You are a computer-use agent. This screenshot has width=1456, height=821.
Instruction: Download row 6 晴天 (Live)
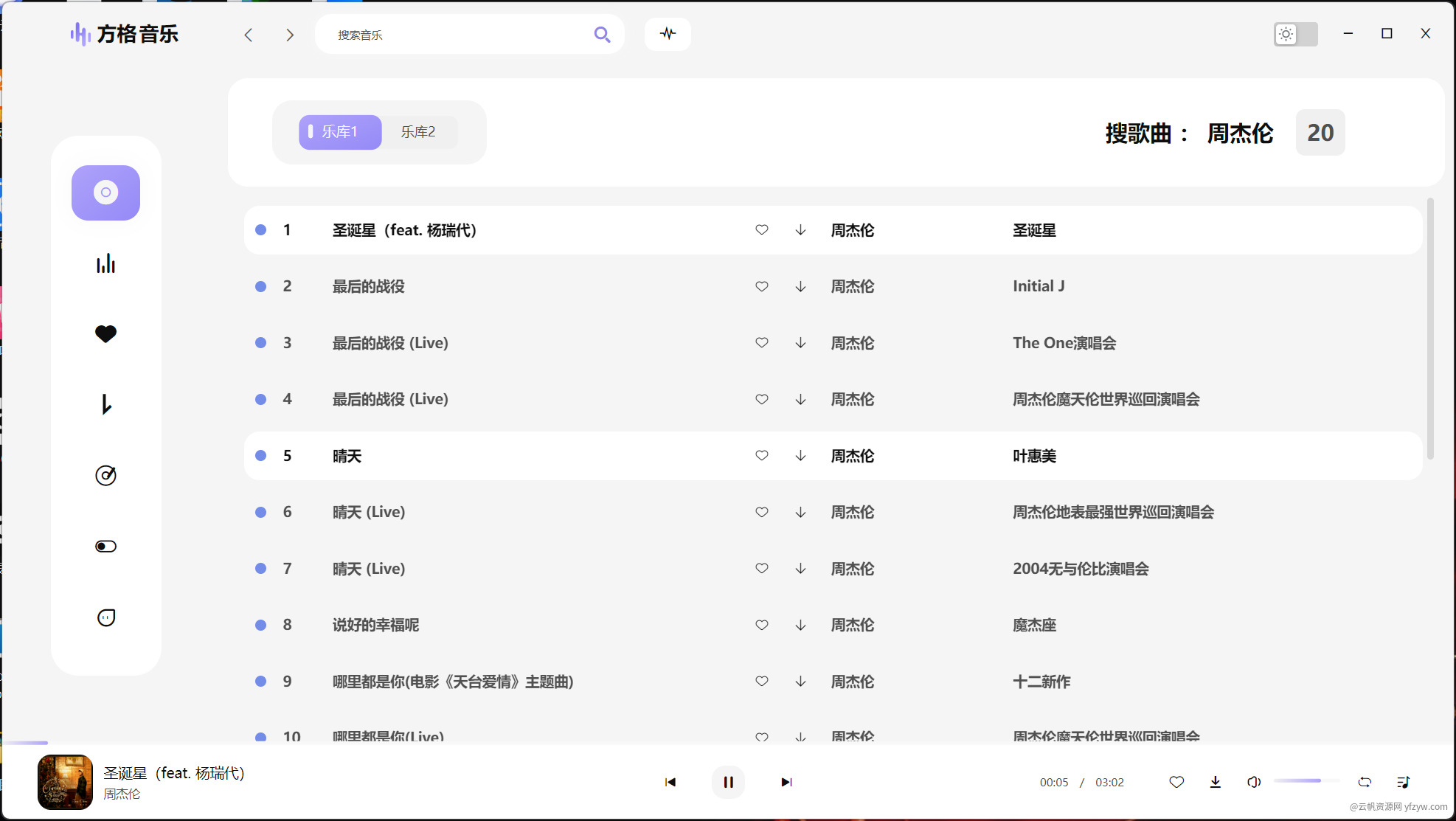800,512
